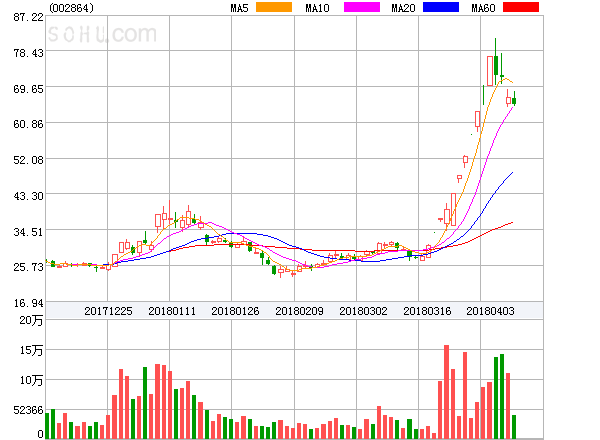Click date label 20180126
The image size is (600, 440).
coord(235,311)
